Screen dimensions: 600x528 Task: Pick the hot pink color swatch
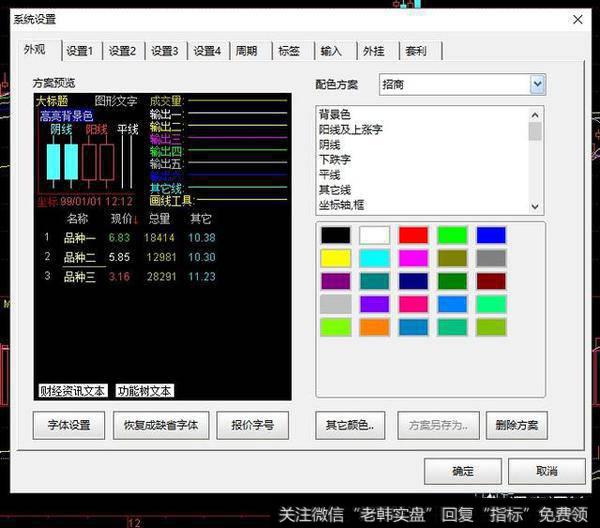pos(413,304)
